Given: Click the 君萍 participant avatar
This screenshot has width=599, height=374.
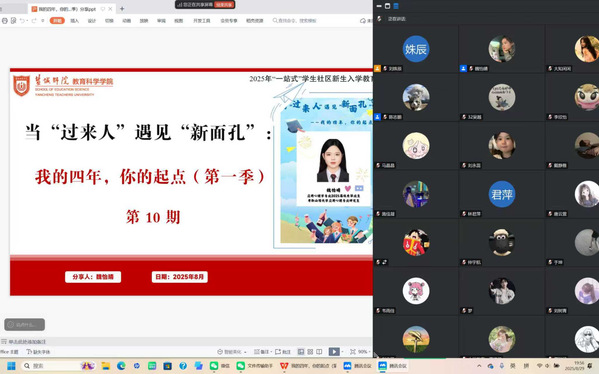Looking at the screenshot, I should (x=502, y=194).
